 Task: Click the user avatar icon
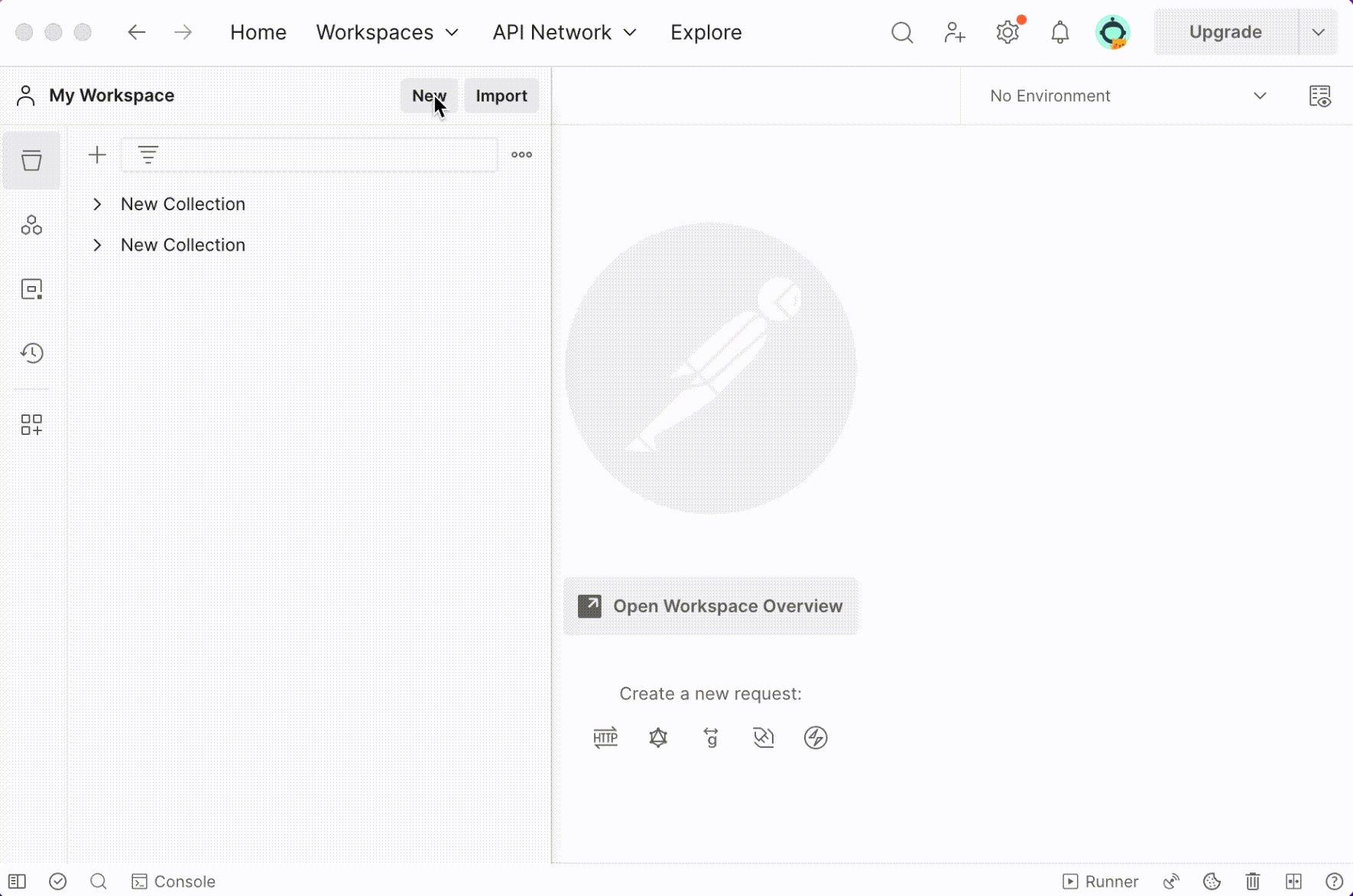point(1113,32)
